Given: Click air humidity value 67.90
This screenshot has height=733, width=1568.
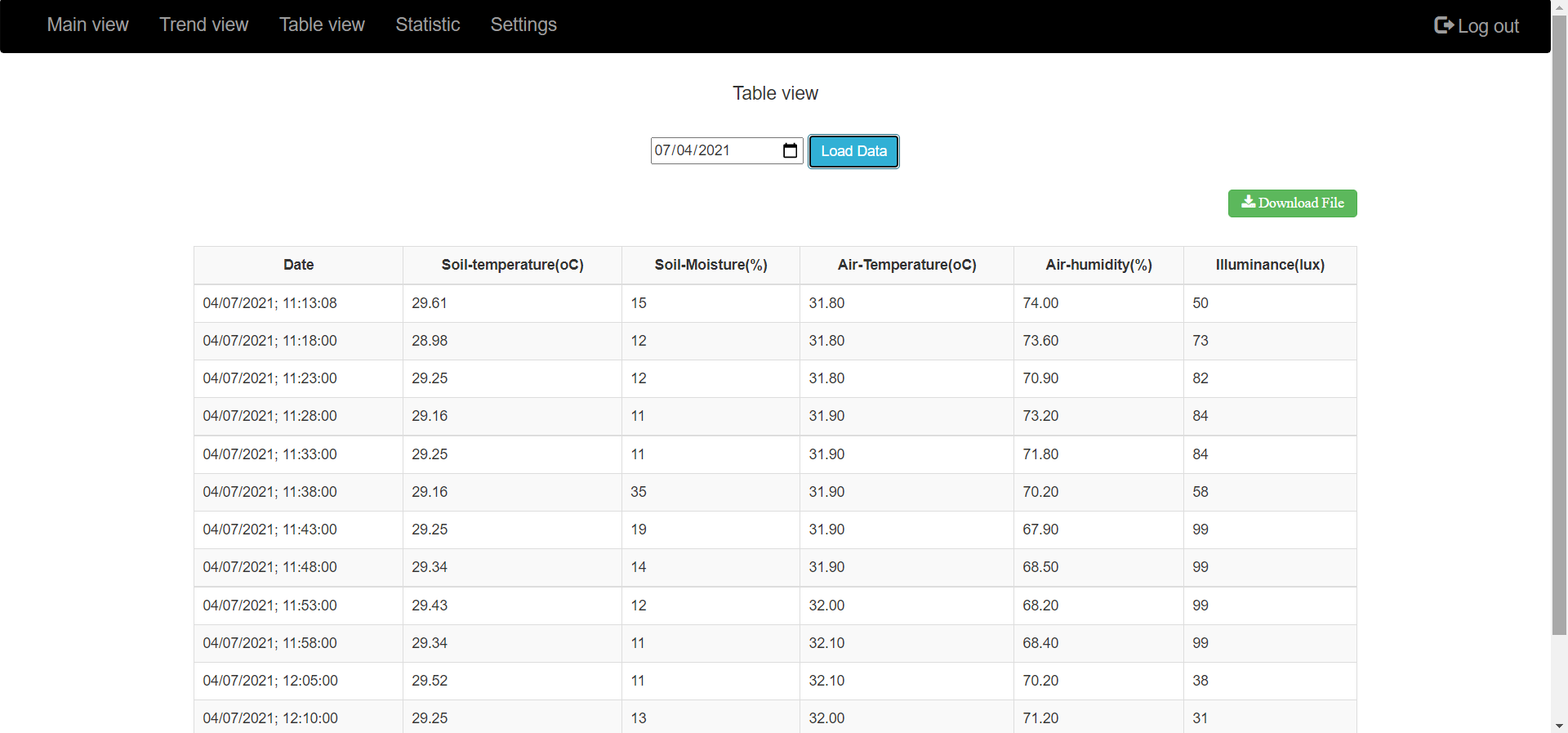Looking at the screenshot, I should [x=1040, y=530].
